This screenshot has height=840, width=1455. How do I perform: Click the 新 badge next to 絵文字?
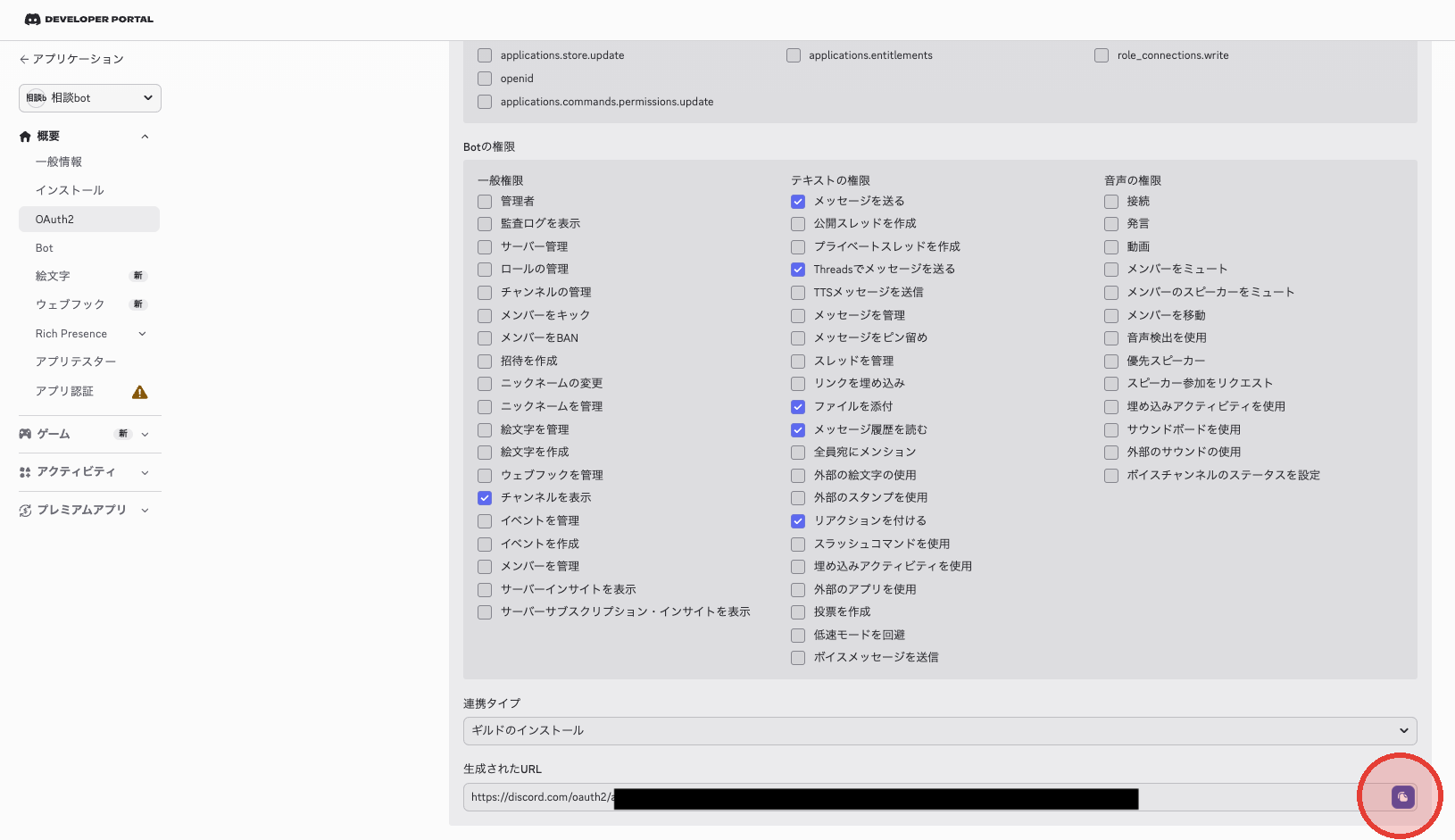pyautogui.click(x=138, y=276)
